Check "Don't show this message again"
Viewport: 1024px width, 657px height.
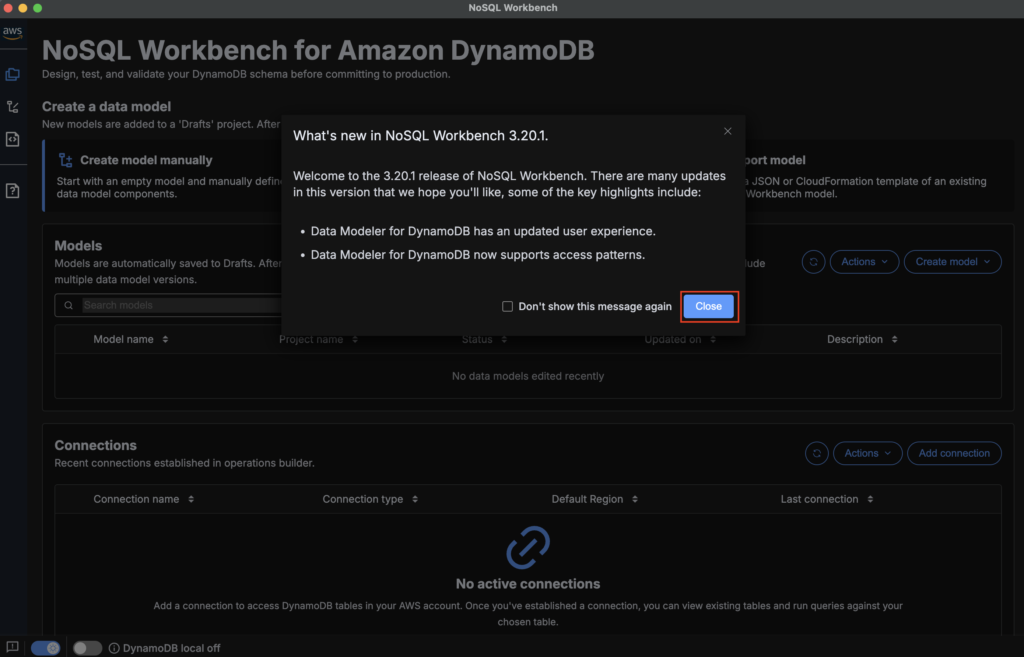click(508, 307)
